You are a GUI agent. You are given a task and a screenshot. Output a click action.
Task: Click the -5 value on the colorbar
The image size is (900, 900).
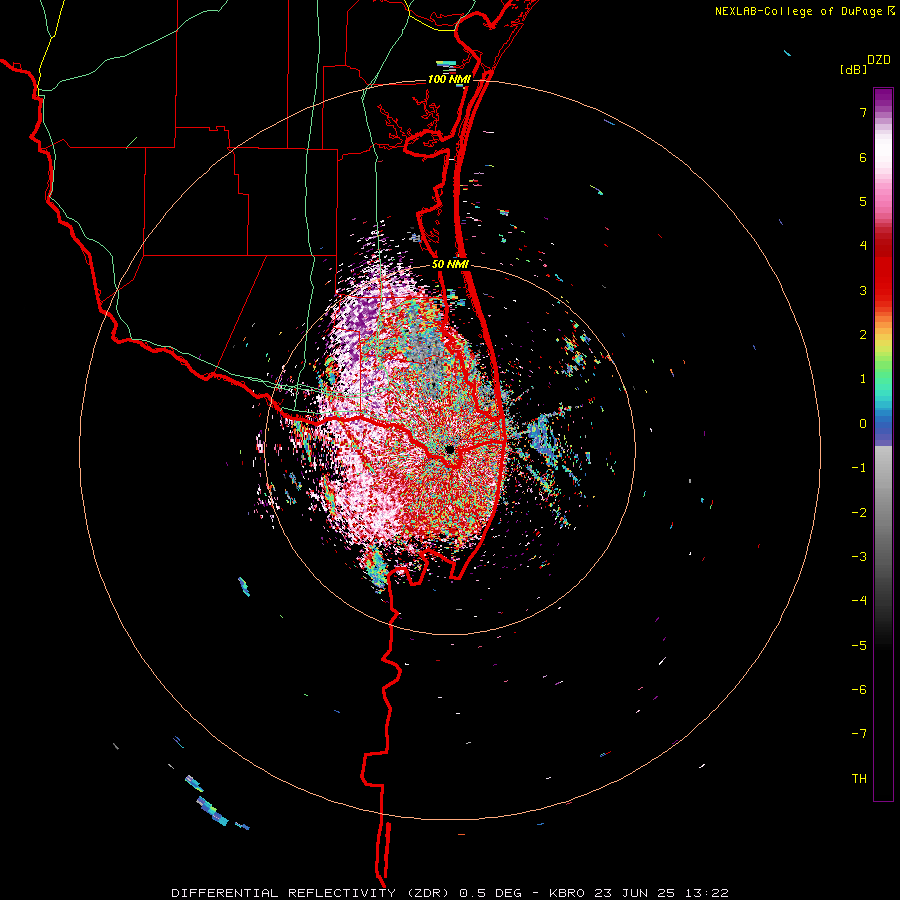(859, 645)
